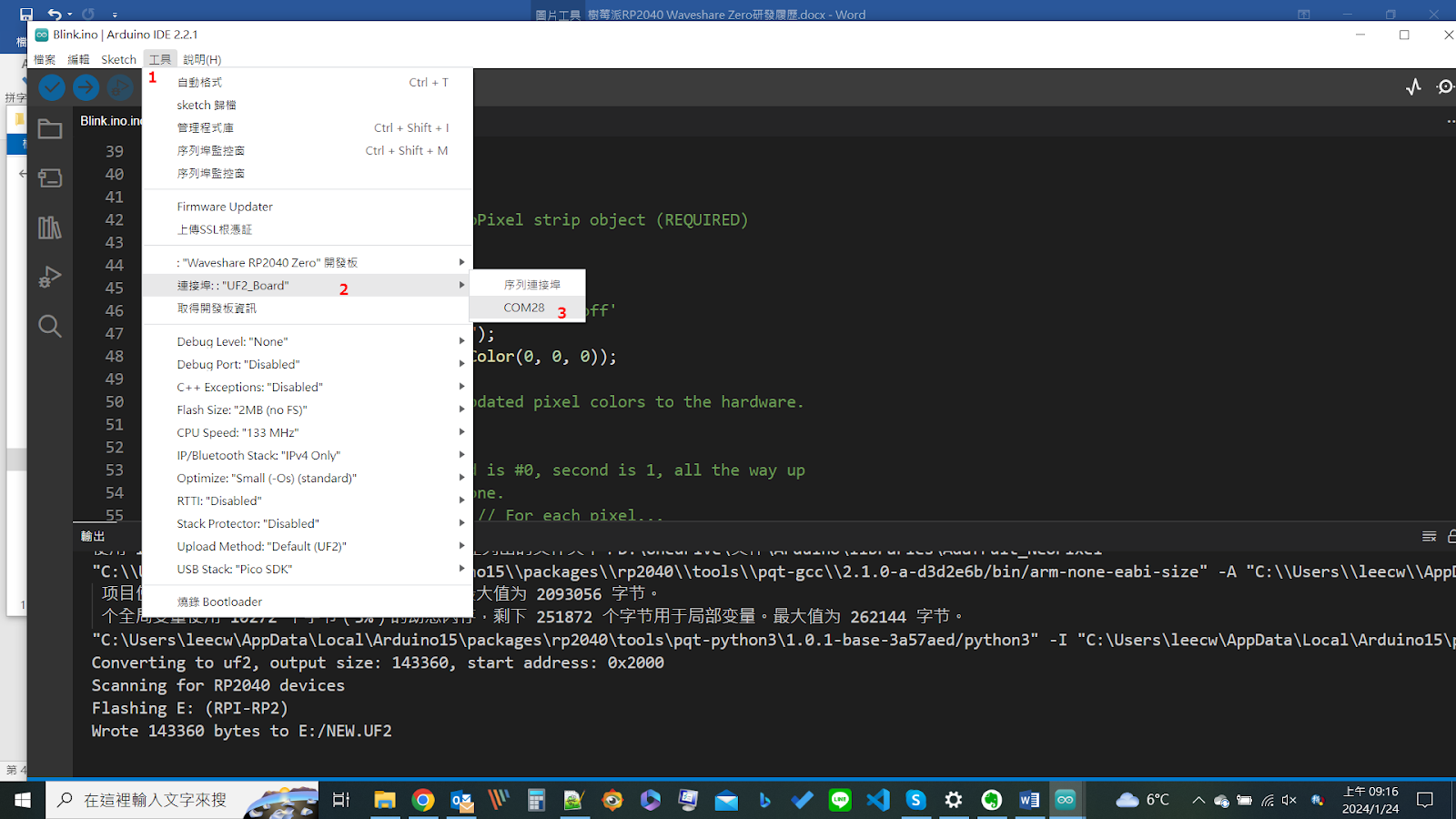This screenshot has width=1456, height=819.
Task: Open Outlook from taskbar
Action: 461,800
